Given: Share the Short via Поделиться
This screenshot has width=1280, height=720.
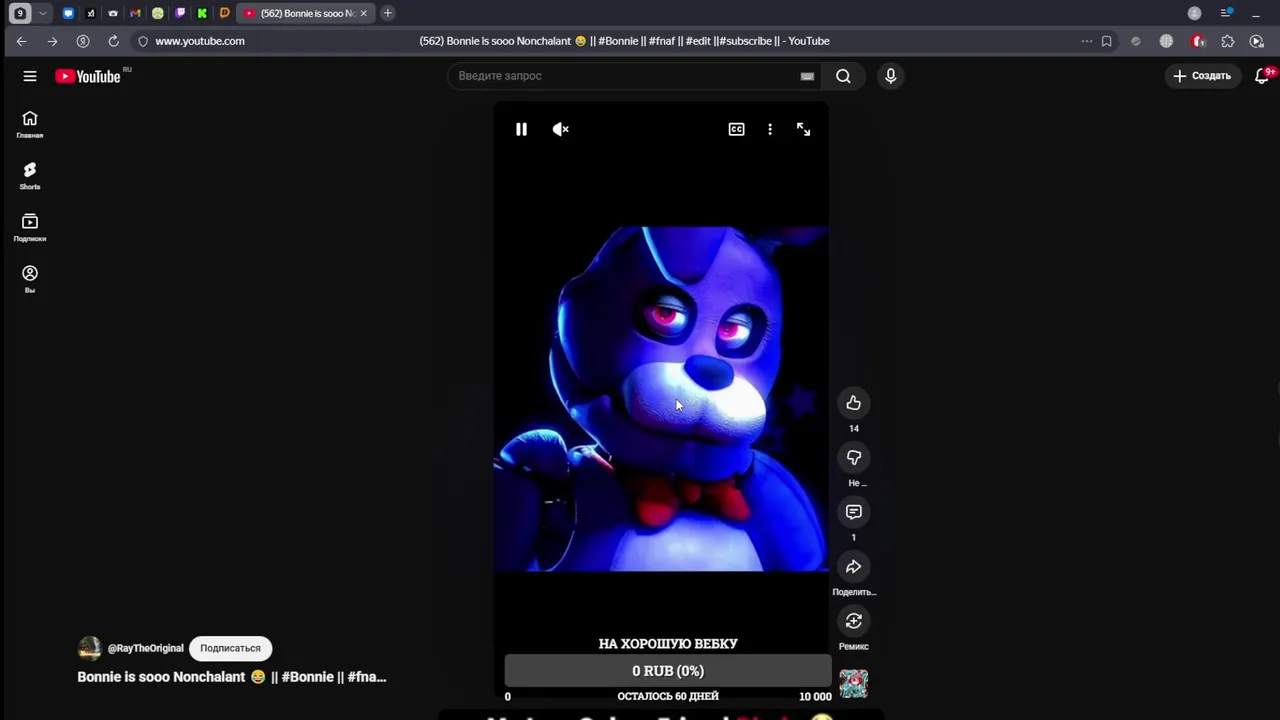Looking at the screenshot, I should pyautogui.click(x=853, y=566).
